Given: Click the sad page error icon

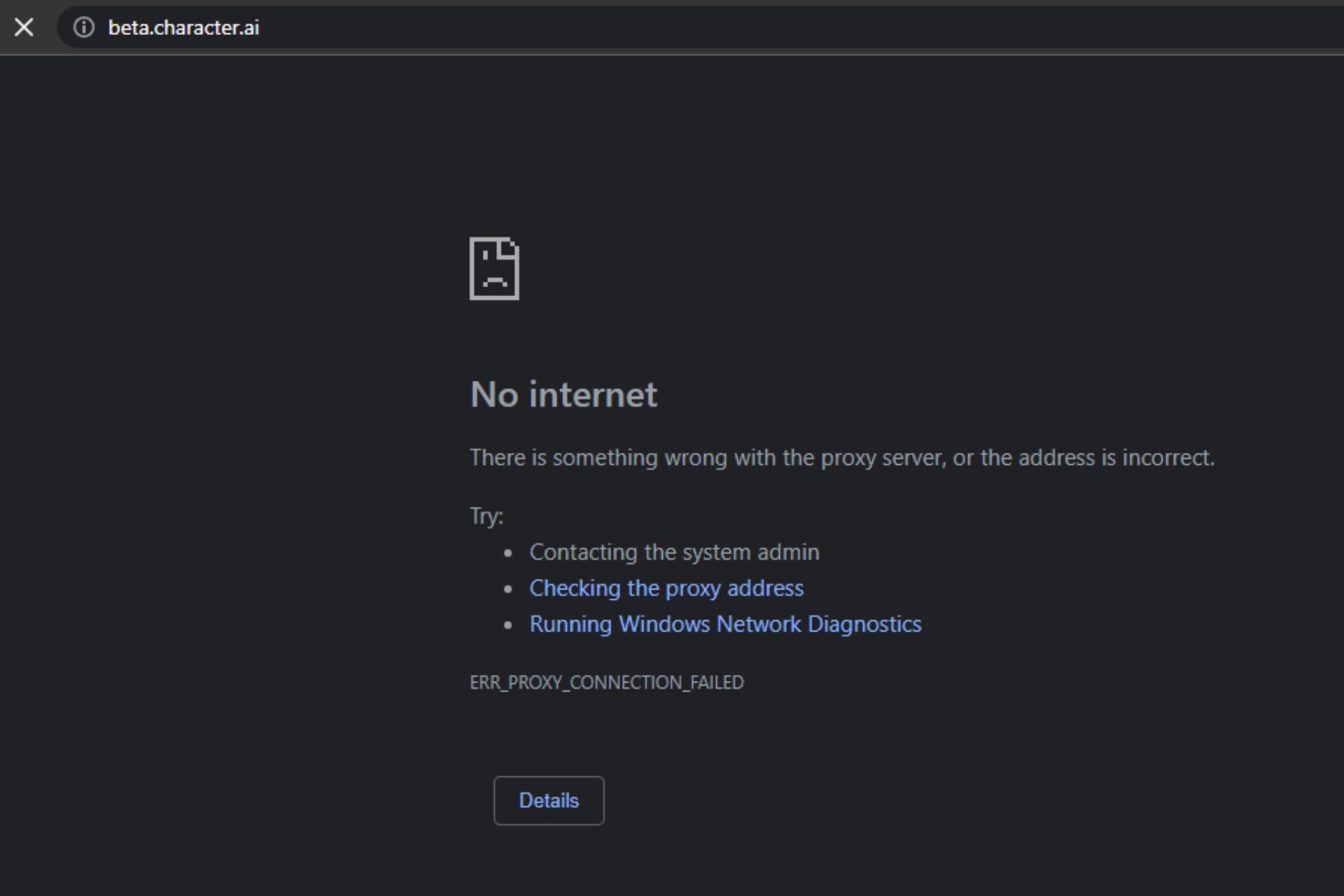Looking at the screenshot, I should [x=494, y=269].
